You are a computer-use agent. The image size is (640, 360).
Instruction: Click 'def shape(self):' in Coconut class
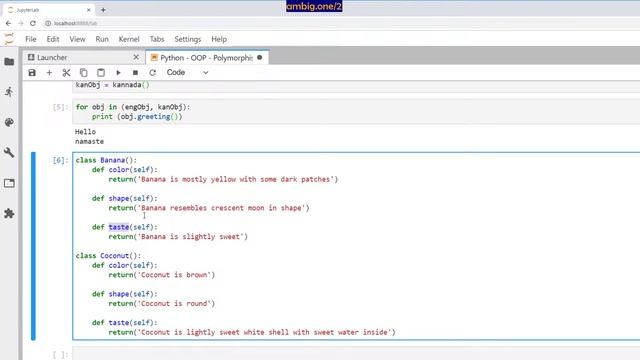(124, 294)
